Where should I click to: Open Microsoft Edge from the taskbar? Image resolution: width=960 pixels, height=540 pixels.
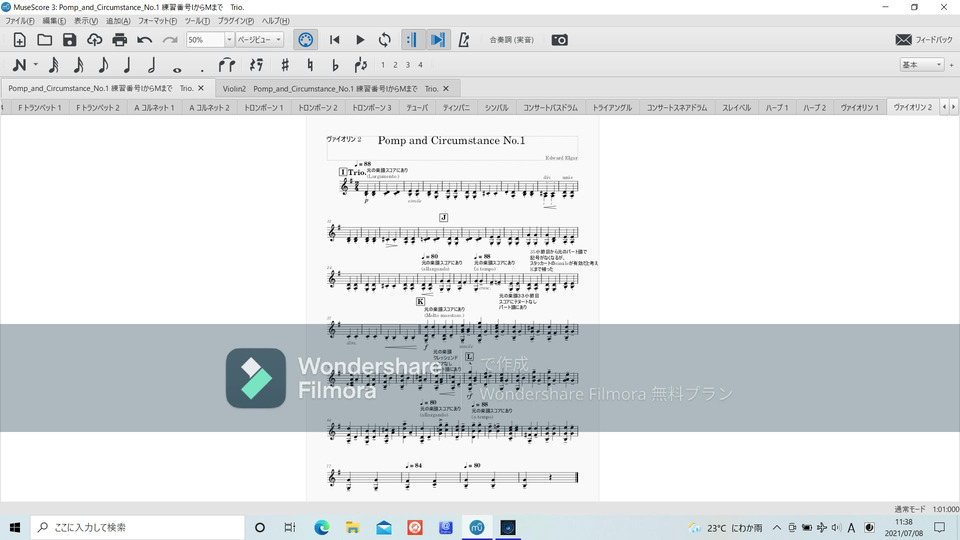pyautogui.click(x=321, y=527)
